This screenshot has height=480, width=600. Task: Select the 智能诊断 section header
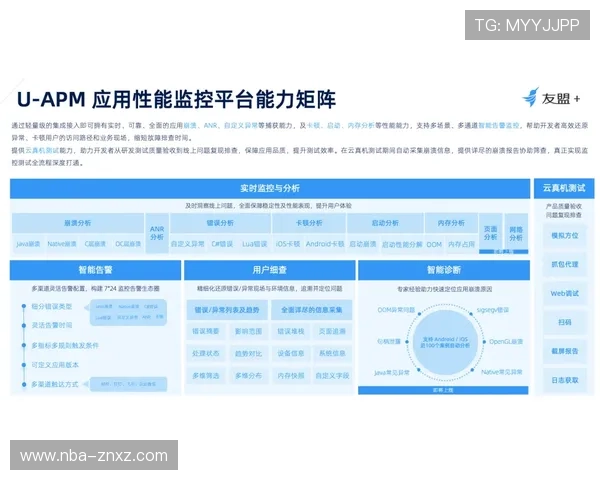pos(444,270)
